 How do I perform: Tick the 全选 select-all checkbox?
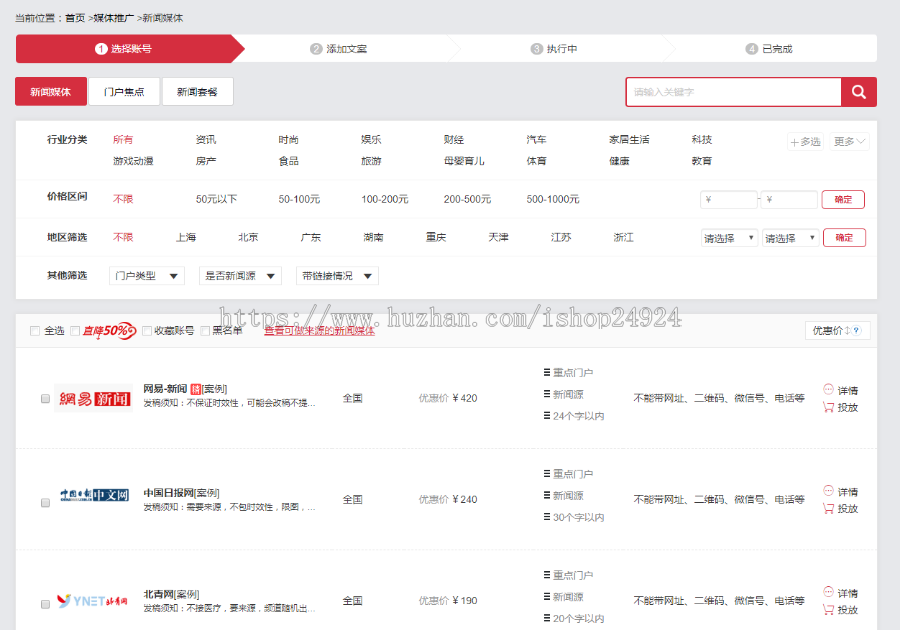(35, 331)
